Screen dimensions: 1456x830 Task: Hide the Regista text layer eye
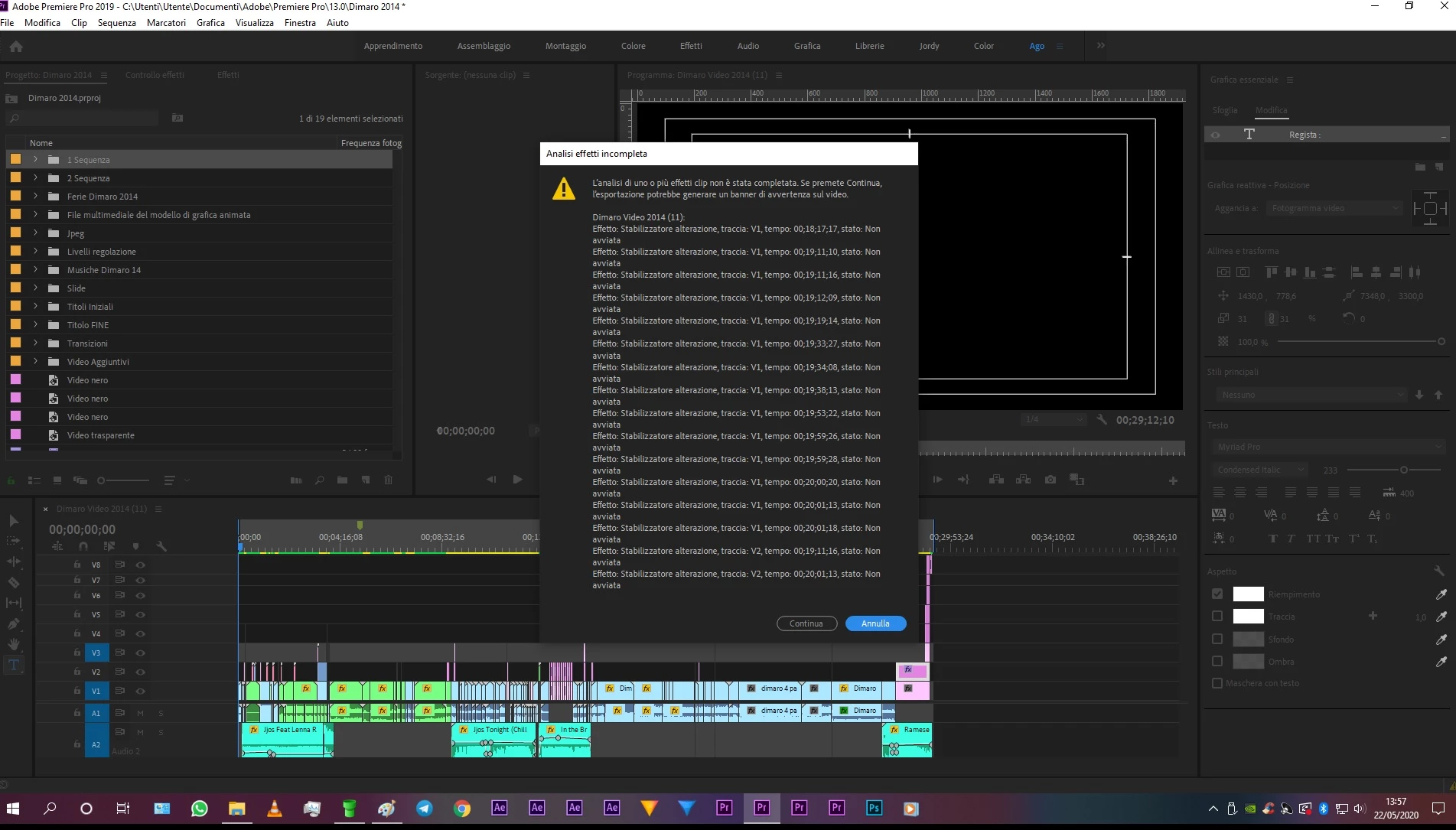pos(1216,135)
